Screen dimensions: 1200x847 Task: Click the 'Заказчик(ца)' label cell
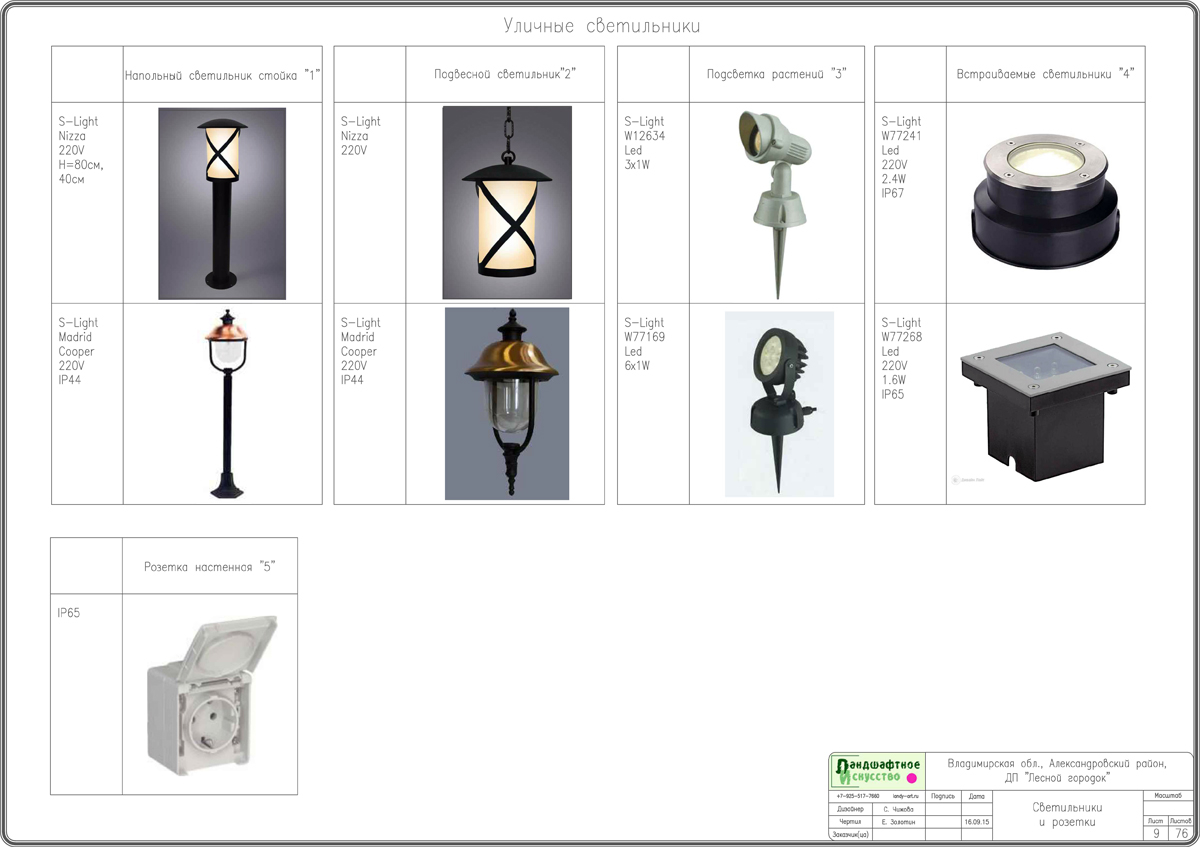(851, 834)
